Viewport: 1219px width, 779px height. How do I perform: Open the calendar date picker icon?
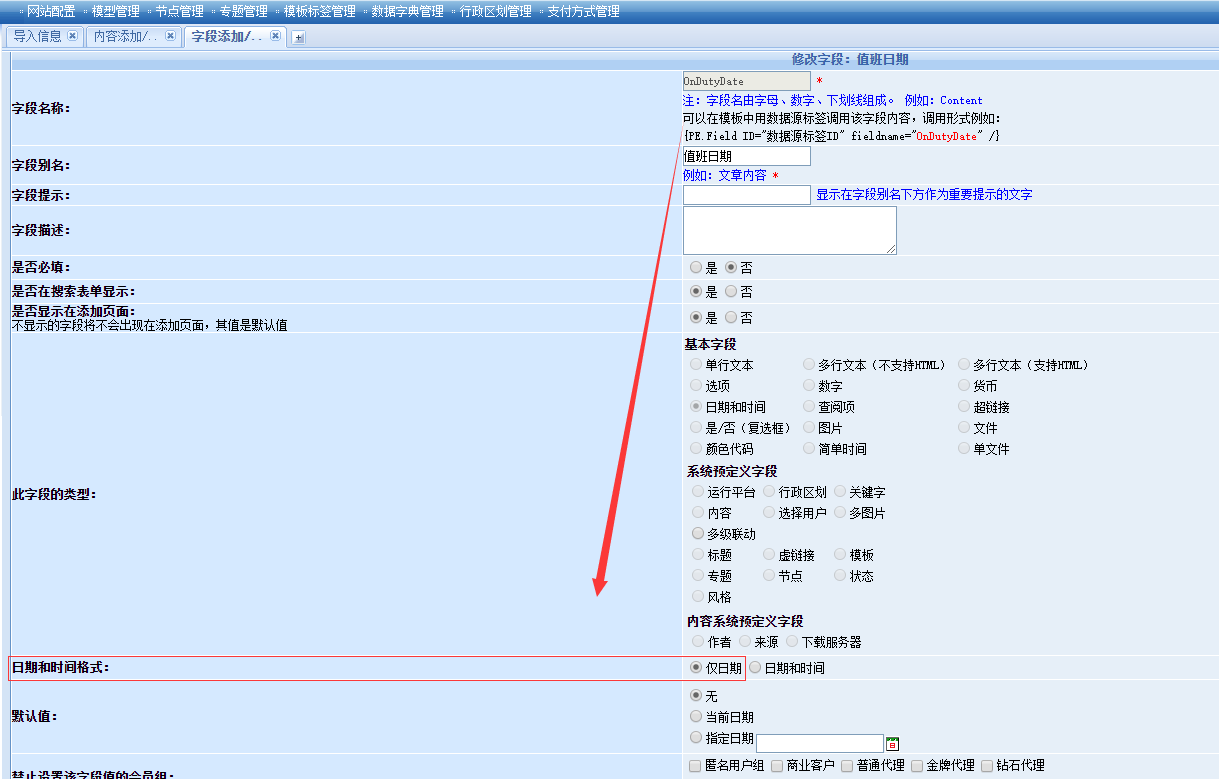tap(892, 743)
